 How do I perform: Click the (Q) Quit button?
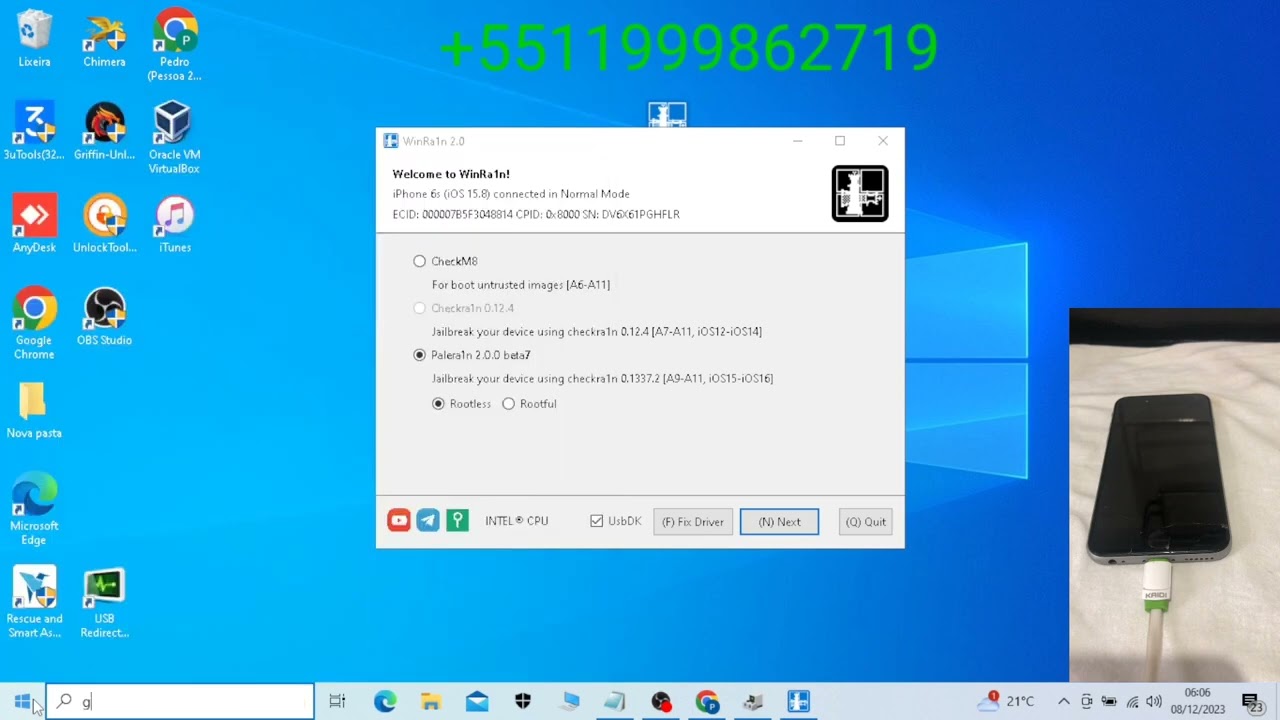click(x=866, y=522)
